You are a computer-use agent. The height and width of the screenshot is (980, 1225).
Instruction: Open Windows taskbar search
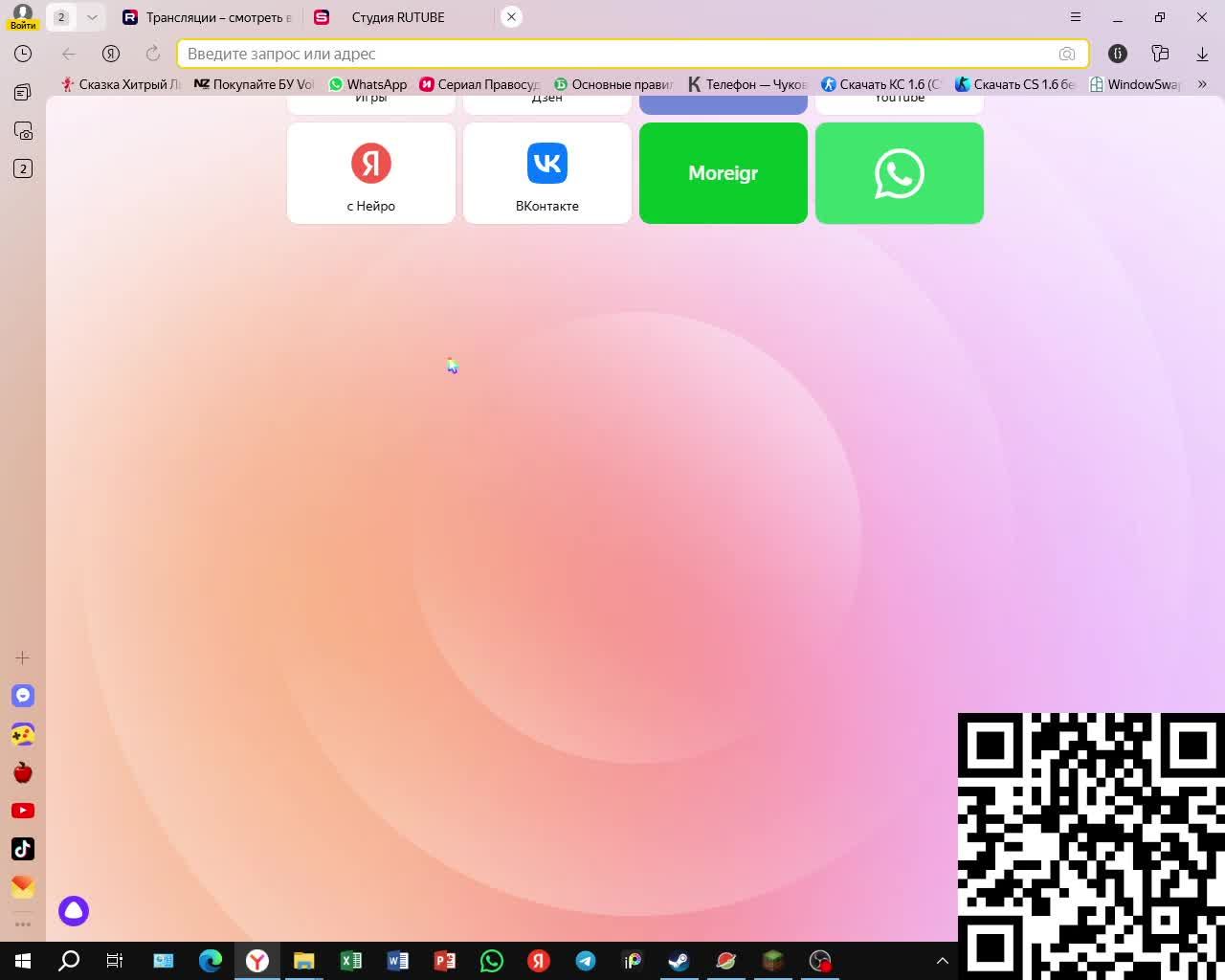coord(69,961)
